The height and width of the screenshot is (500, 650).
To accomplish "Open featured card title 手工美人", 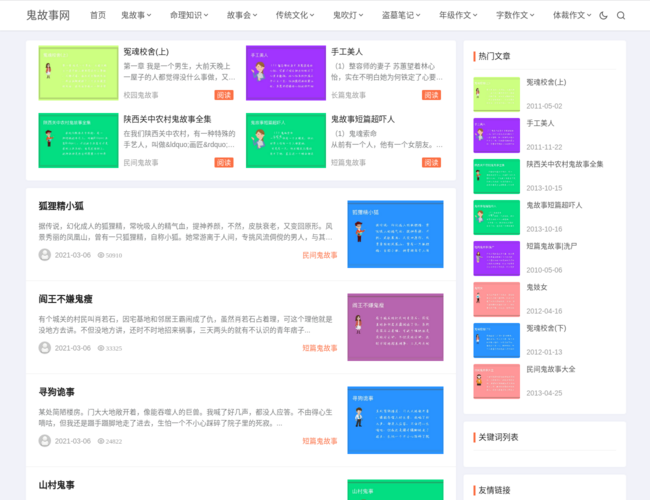I will [347, 52].
